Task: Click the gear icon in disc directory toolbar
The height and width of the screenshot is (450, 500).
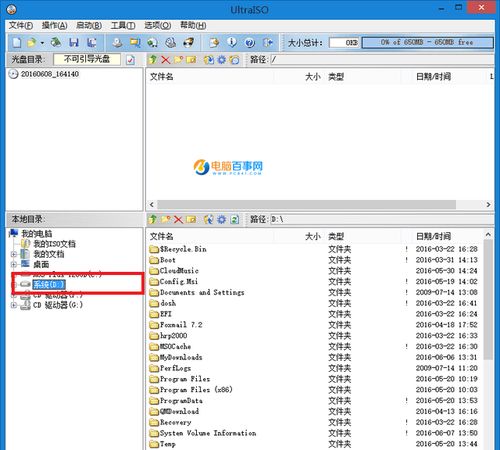Action: tap(221, 60)
